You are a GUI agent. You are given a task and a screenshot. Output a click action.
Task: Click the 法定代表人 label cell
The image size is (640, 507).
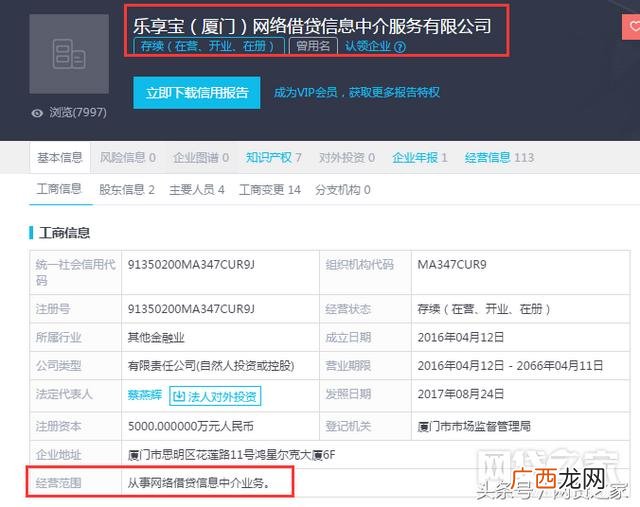click(x=76, y=396)
